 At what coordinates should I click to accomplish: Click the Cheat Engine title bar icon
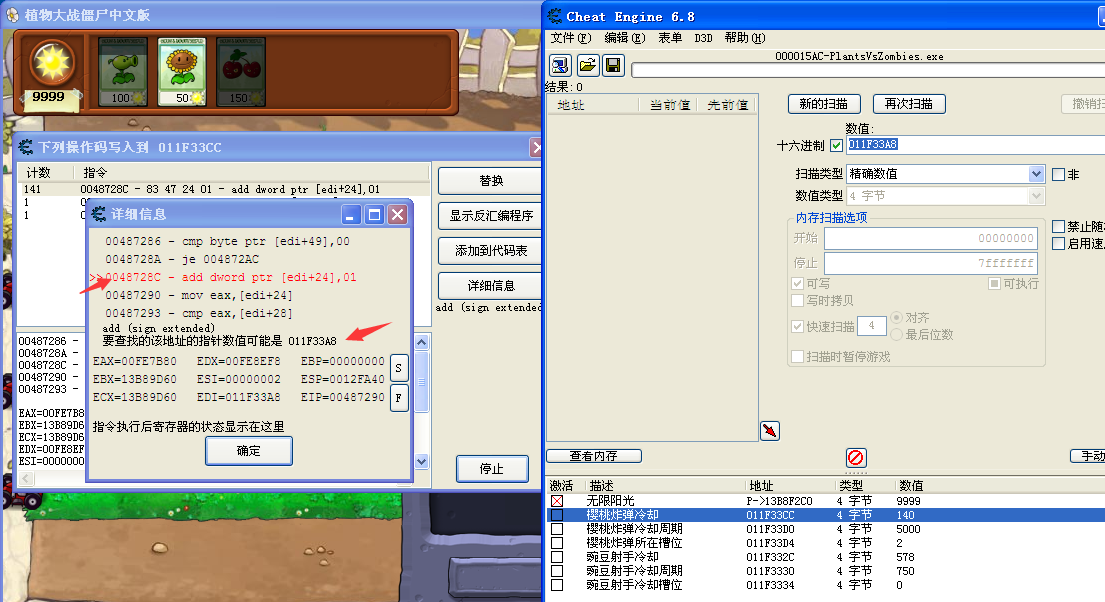click(x=555, y=16)
